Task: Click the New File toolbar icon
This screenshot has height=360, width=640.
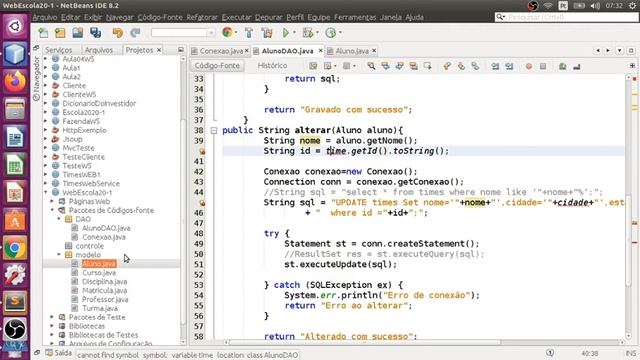Action: (x=43, y=33)
